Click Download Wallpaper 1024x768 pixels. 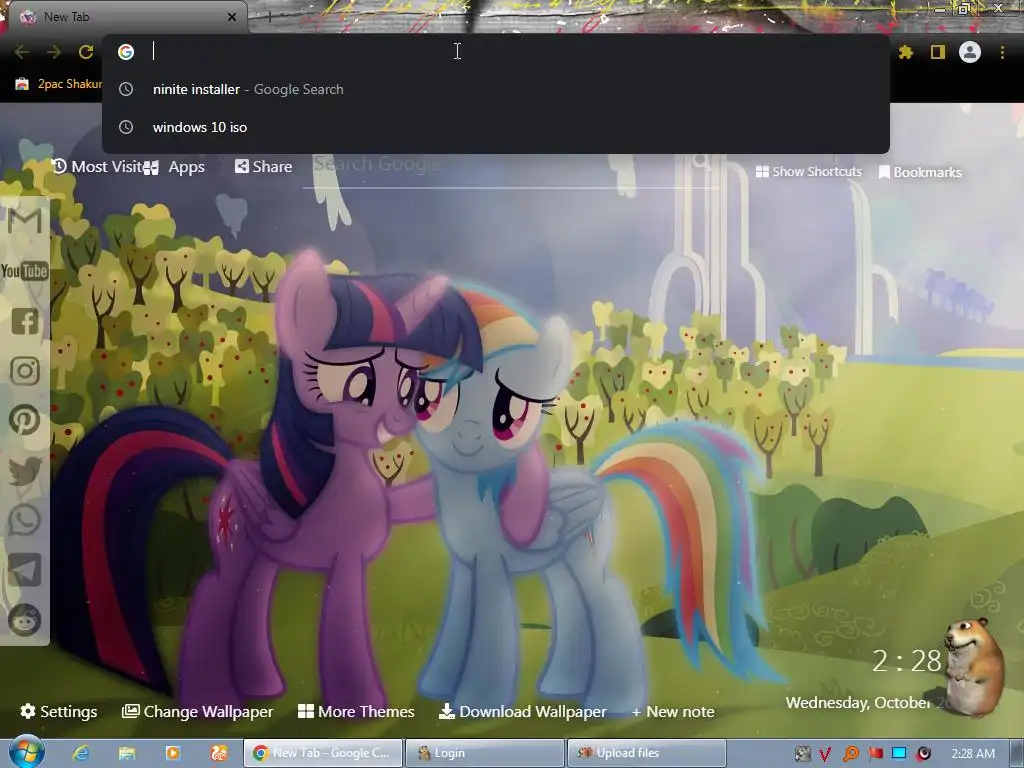(x=522, y=711)
